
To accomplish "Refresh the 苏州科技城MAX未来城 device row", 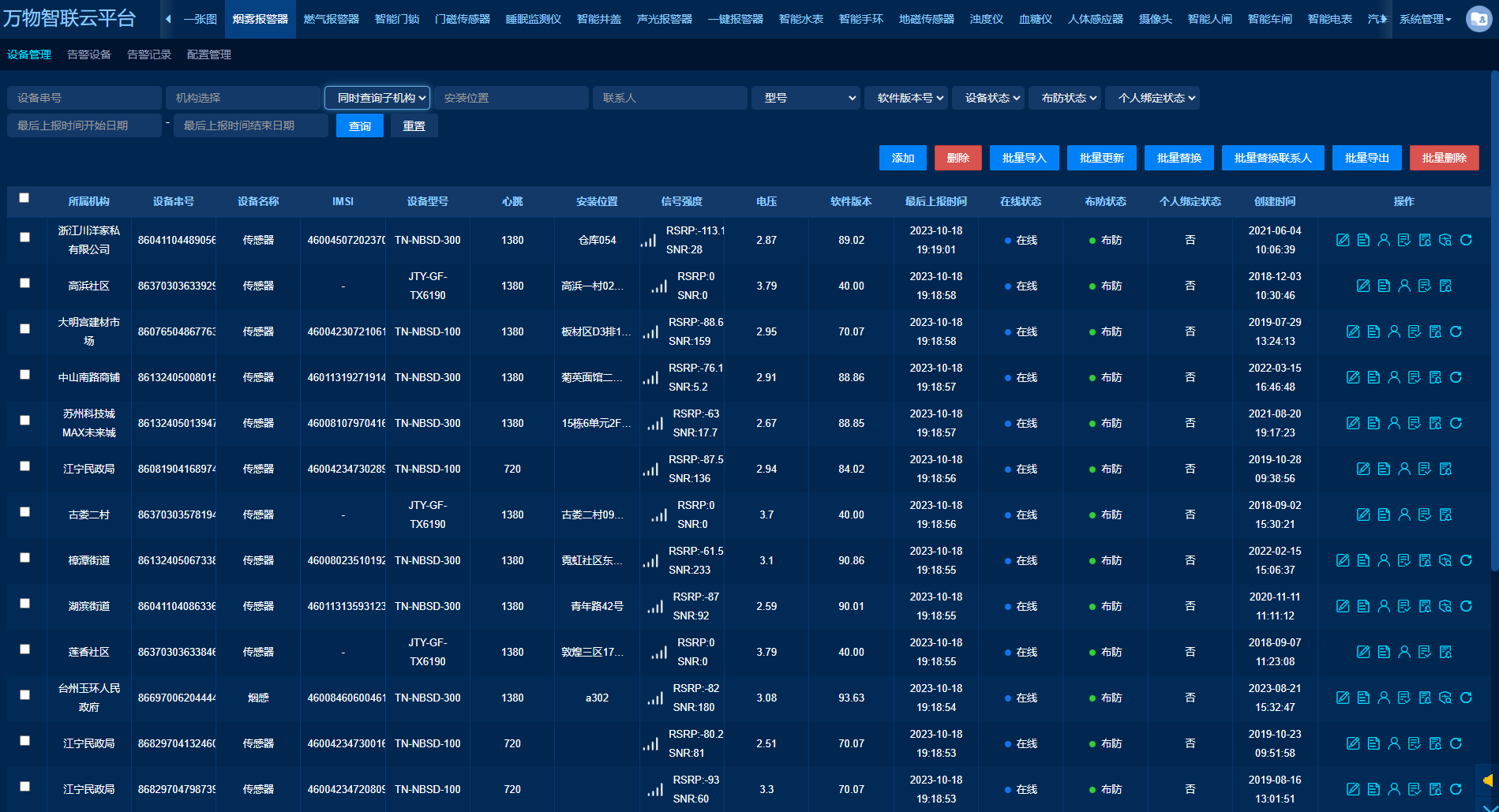I will click(x=1456, y=423).
